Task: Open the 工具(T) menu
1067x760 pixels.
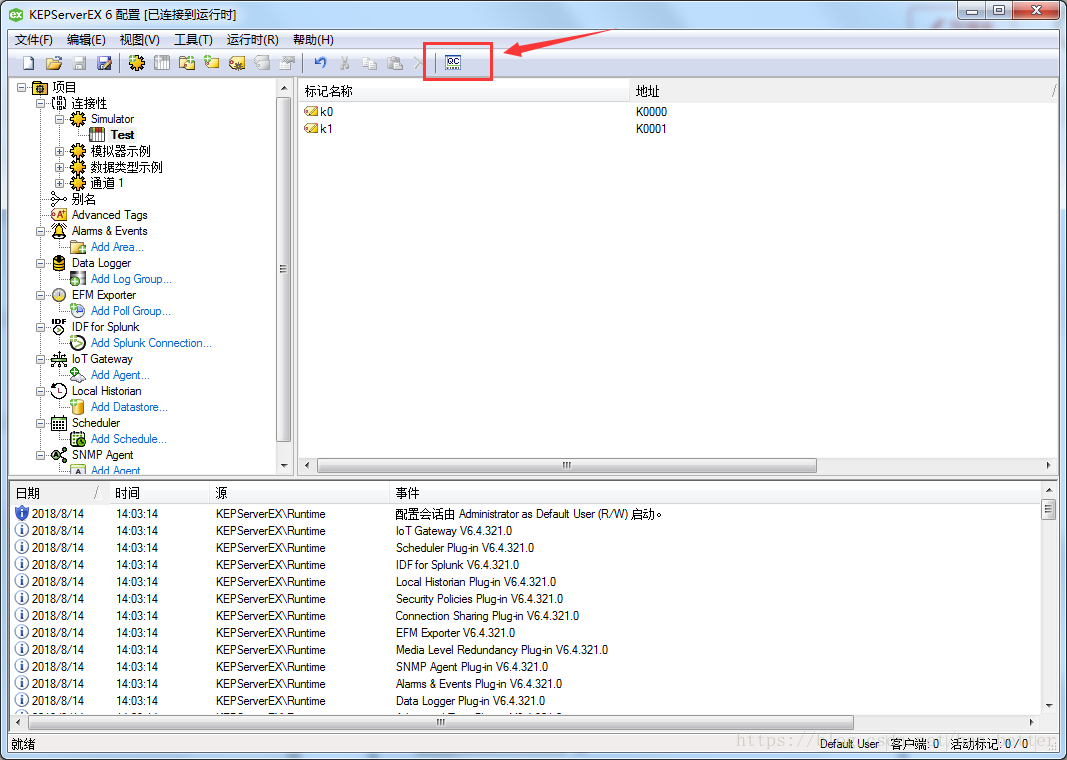Action: 193,39
